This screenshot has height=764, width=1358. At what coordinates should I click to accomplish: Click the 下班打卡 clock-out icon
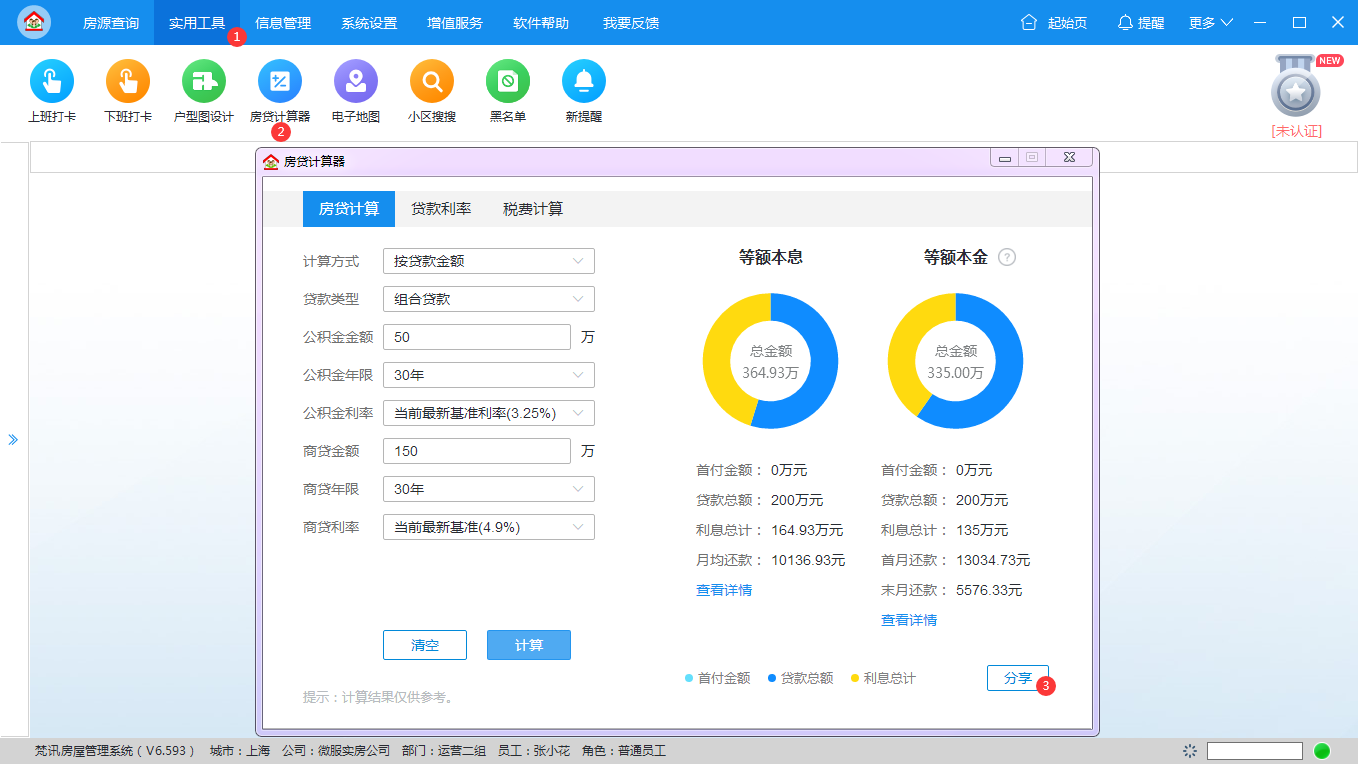click(128, 82)
